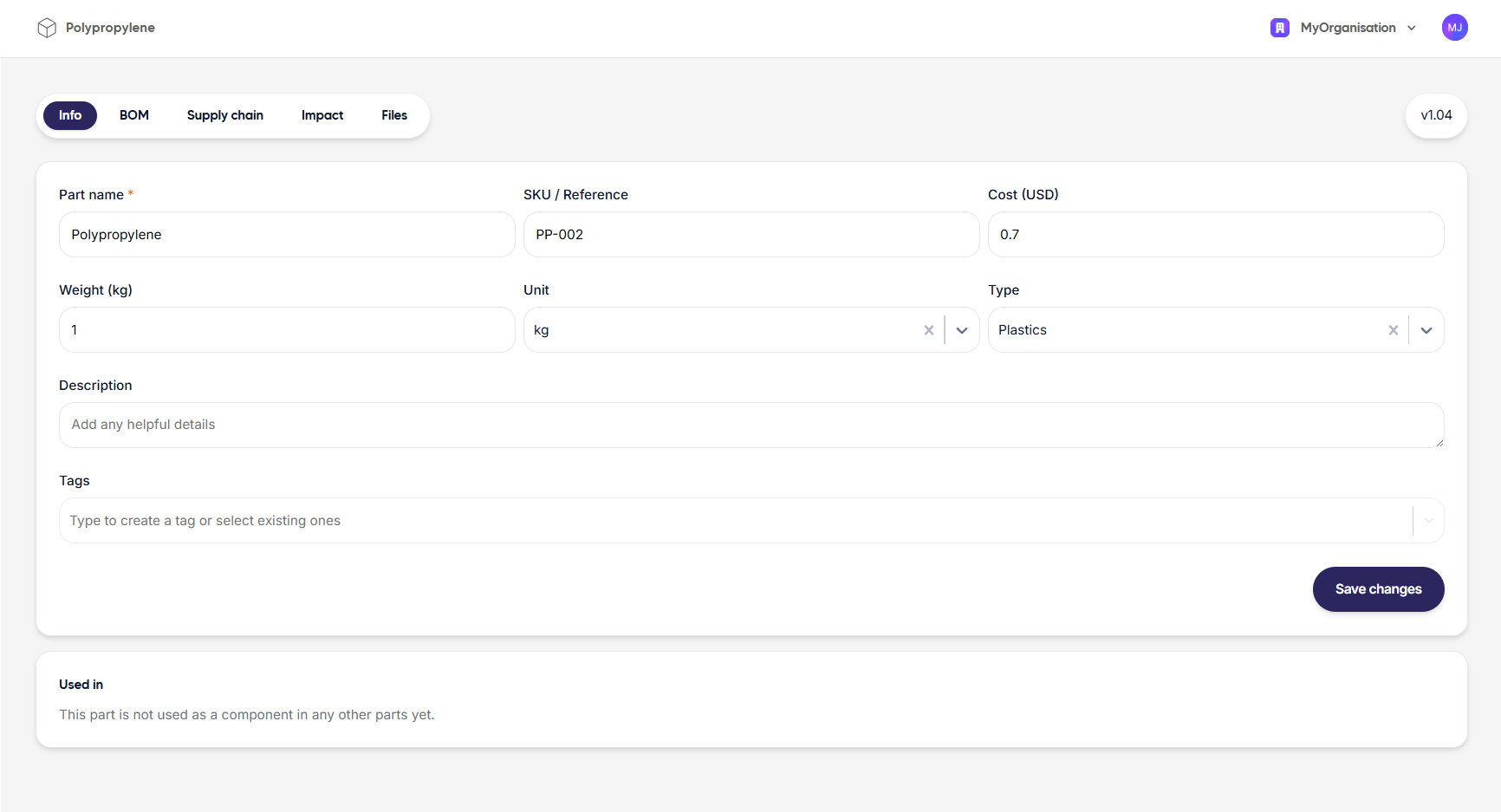Focus the SKU / Reference field with PP-002

[751, 235]
